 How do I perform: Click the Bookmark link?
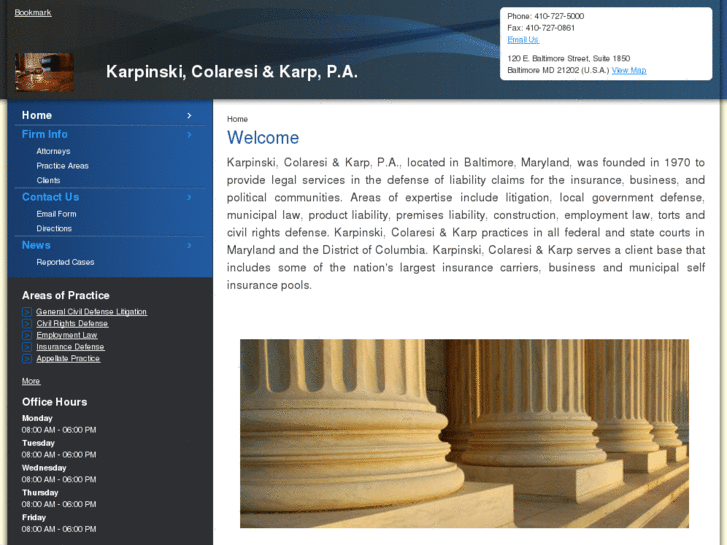coord(33,13)
